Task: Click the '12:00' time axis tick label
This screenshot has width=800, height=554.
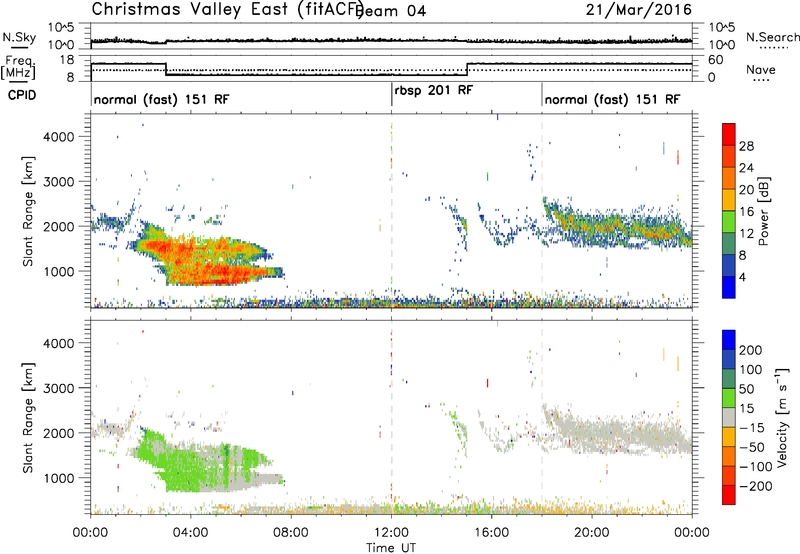Action: click(391, 533)
